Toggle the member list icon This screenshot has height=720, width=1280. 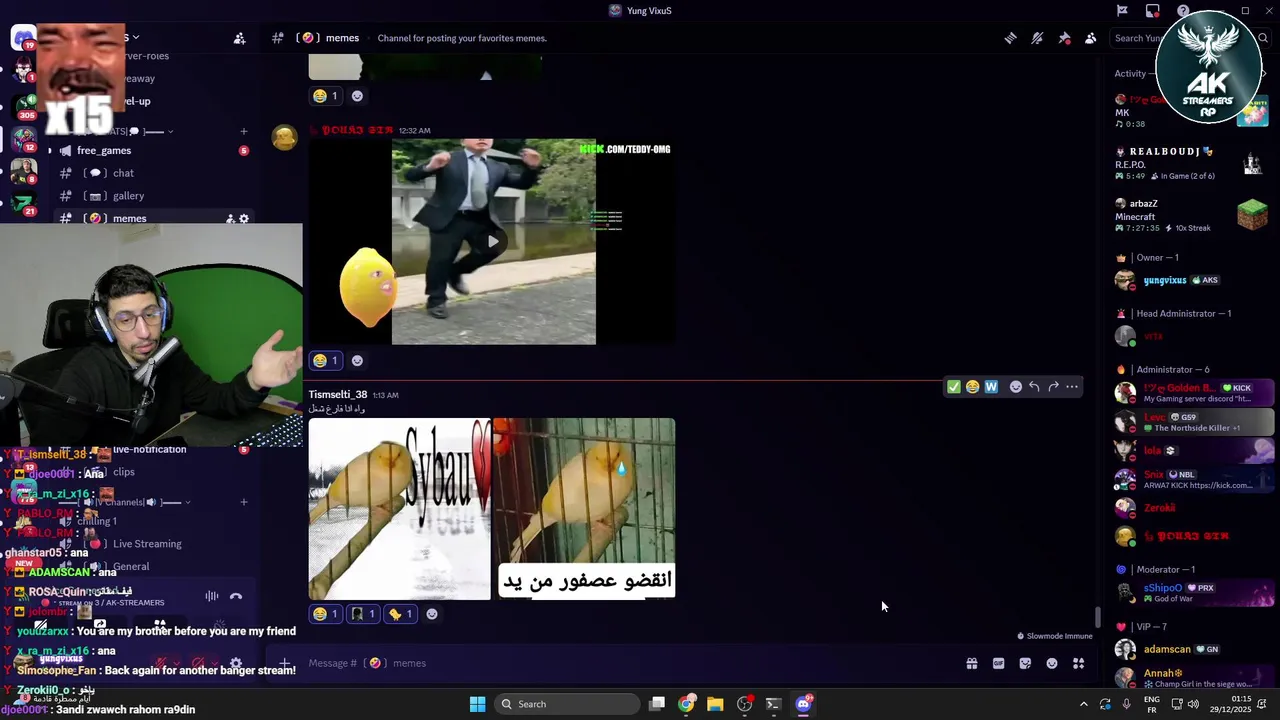coord(1091,38)
